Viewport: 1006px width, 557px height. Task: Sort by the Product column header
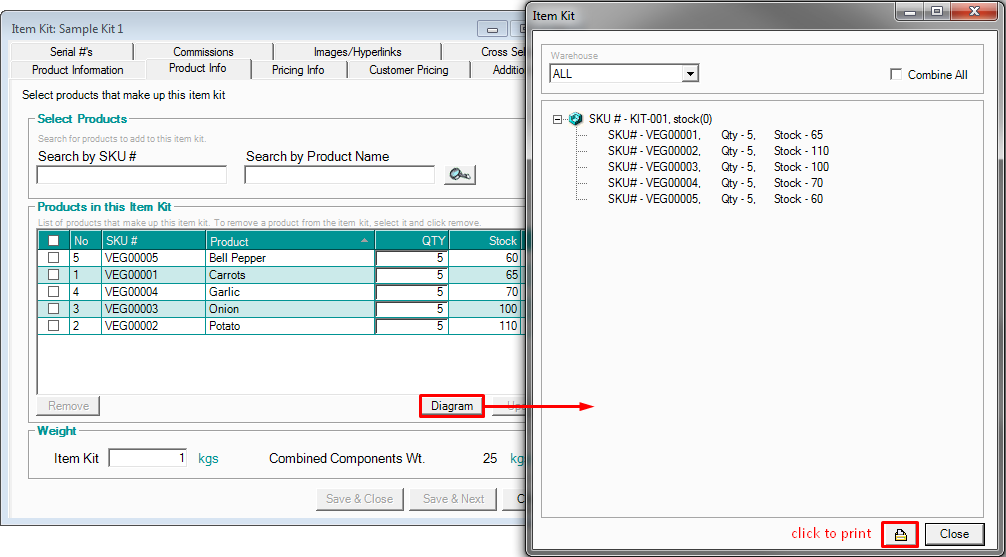pos(290,241)
